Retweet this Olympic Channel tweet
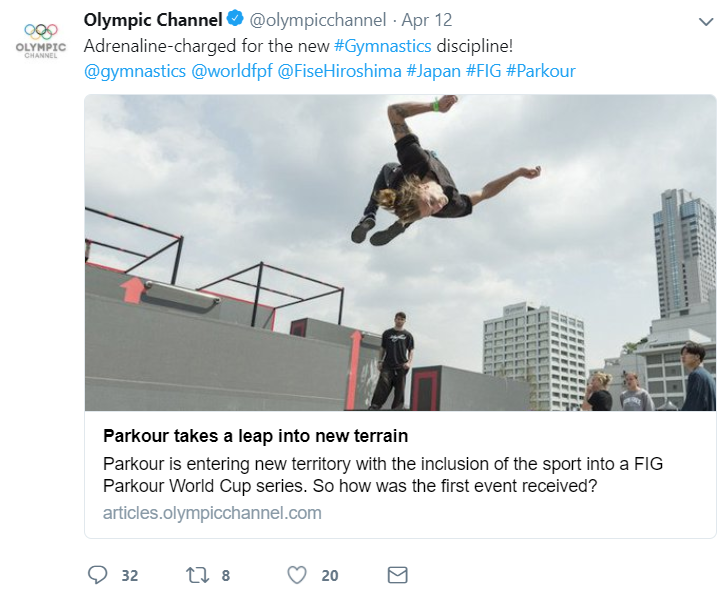 tap(196, 575)
